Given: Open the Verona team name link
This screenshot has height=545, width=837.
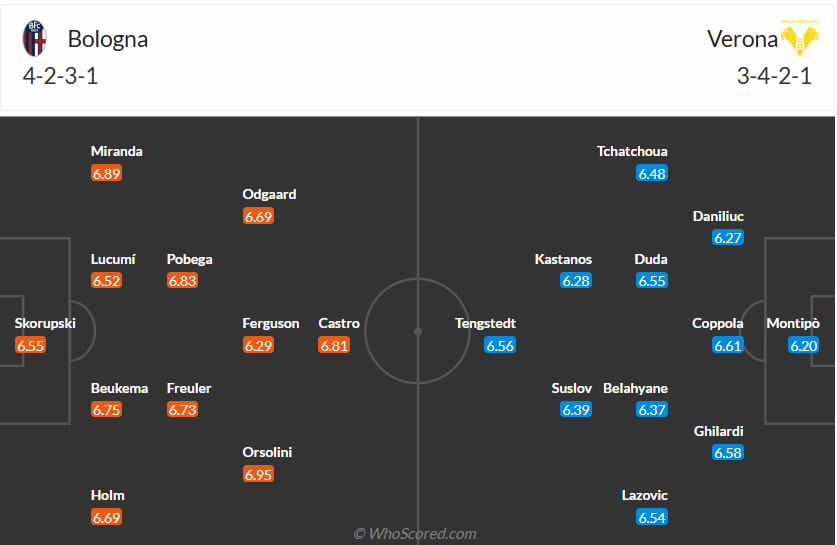Looking at the screenshot, I should [x=742, y=39].
